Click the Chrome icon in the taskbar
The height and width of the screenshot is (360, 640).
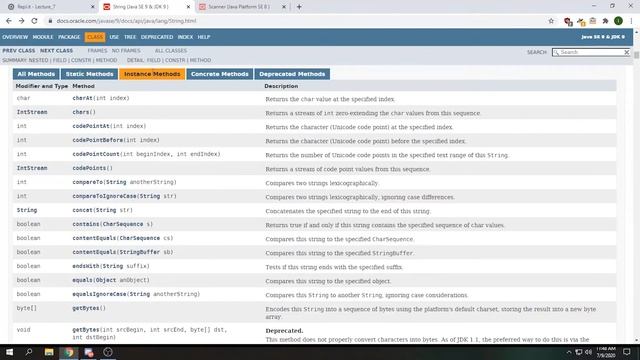69,352
